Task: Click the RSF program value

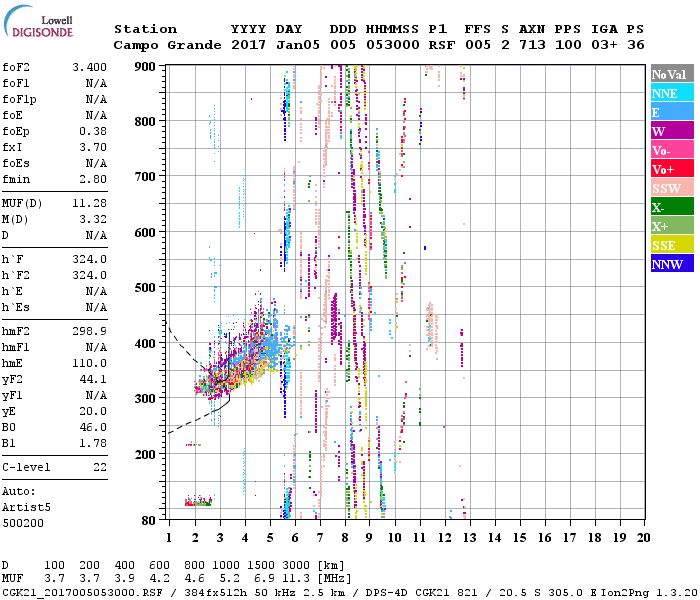Action: [442, 45]
